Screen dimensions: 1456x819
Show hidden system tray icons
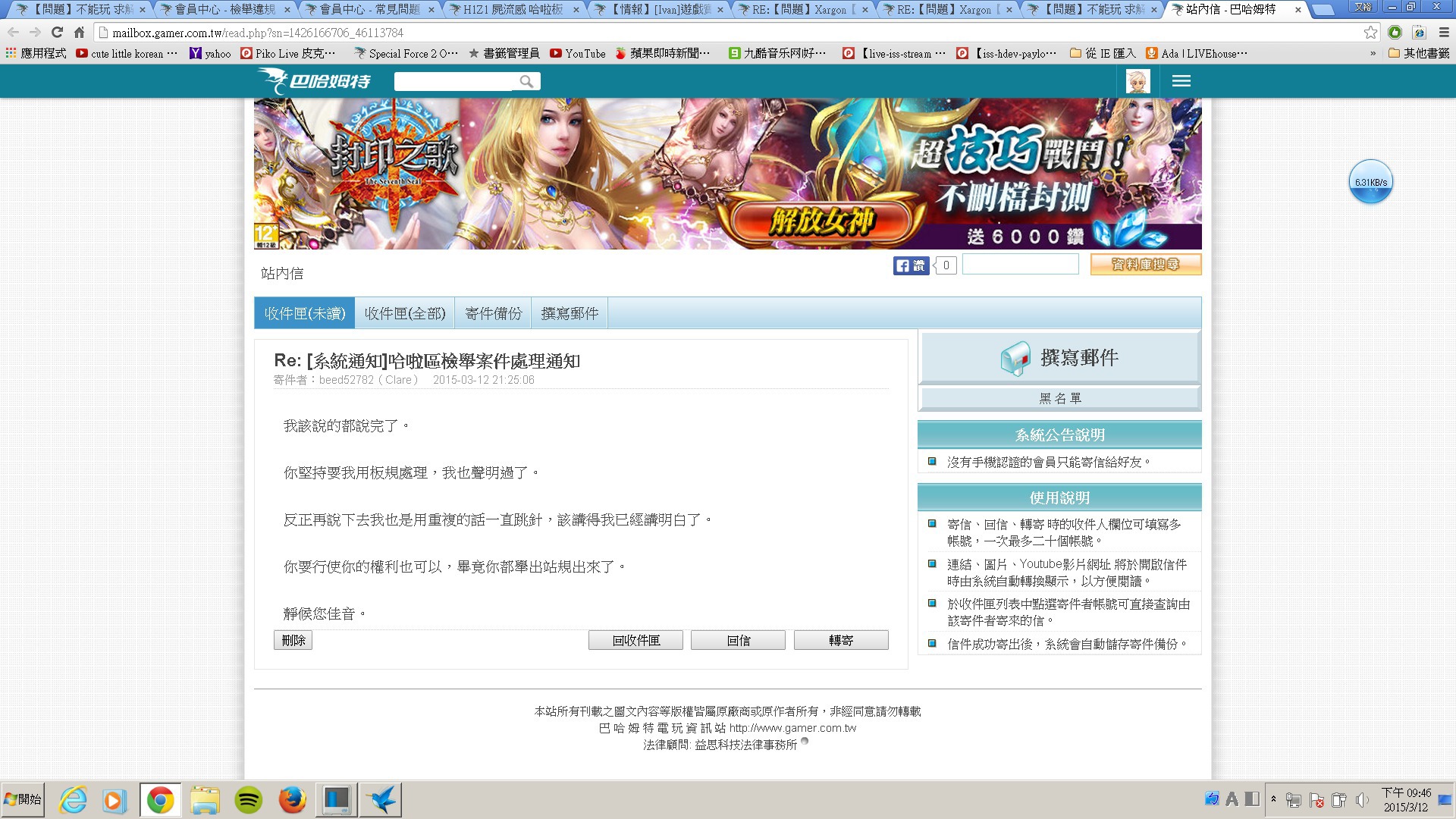point(1273,799)
